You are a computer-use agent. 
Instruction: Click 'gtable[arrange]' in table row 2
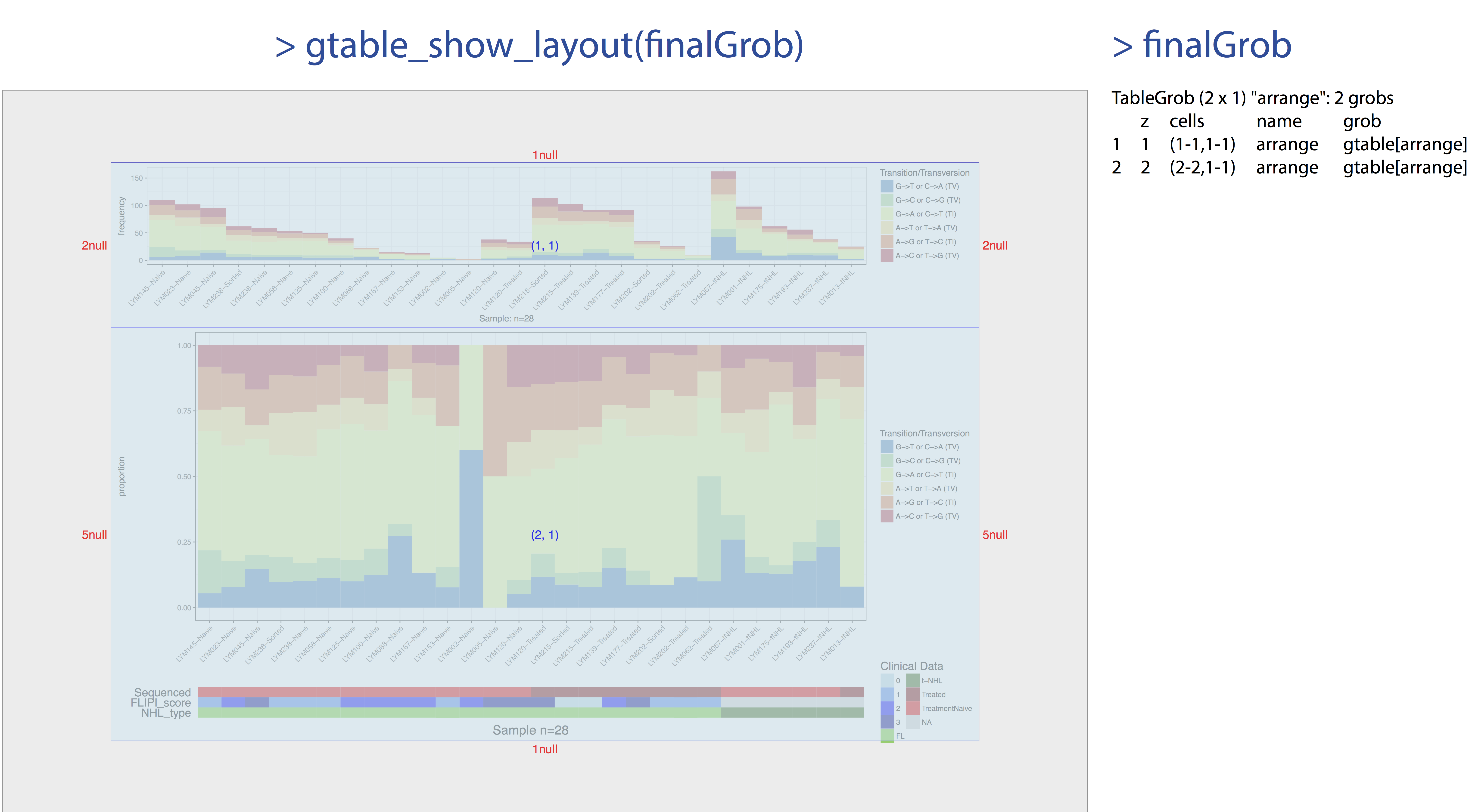(1405, 168)
